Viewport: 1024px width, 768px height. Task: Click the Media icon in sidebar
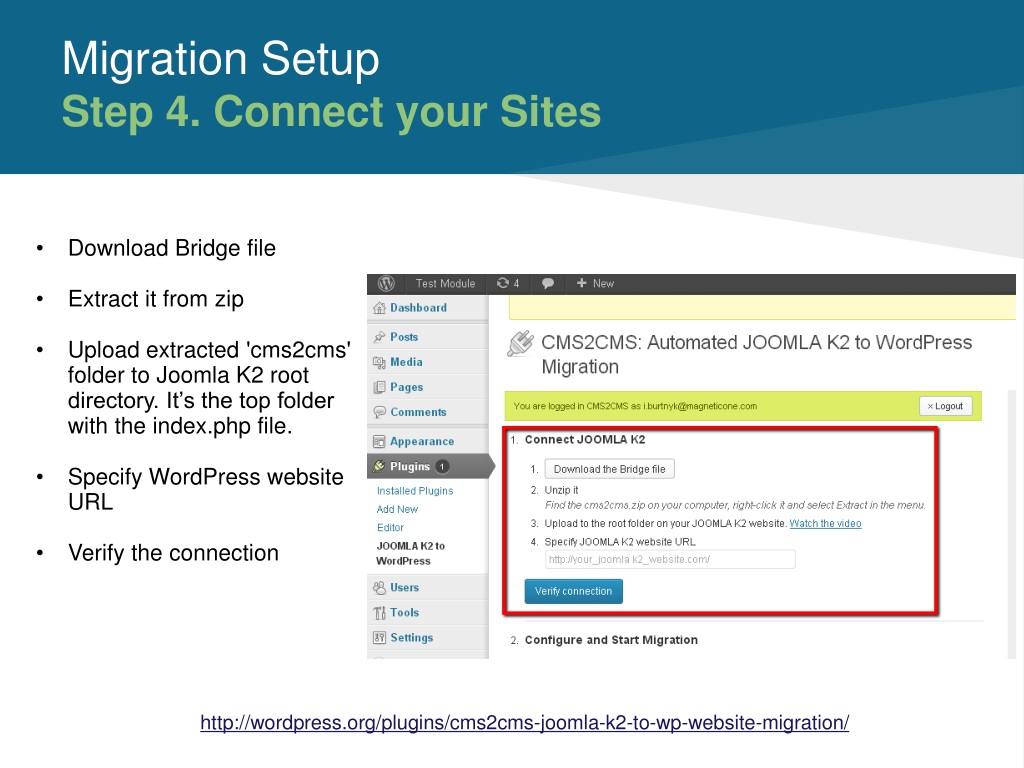point(379,362)
